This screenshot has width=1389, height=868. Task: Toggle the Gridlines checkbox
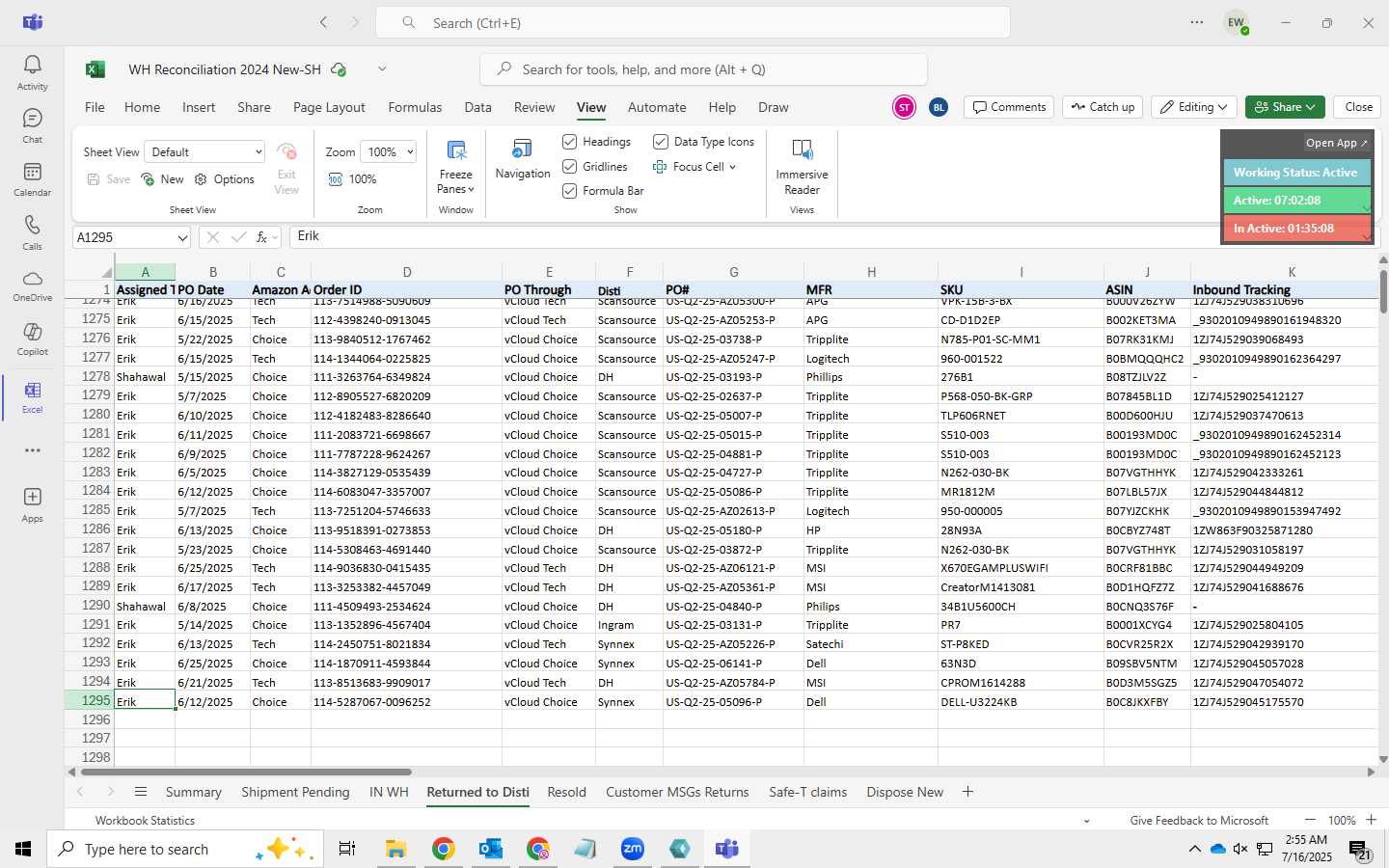[570, 167]
